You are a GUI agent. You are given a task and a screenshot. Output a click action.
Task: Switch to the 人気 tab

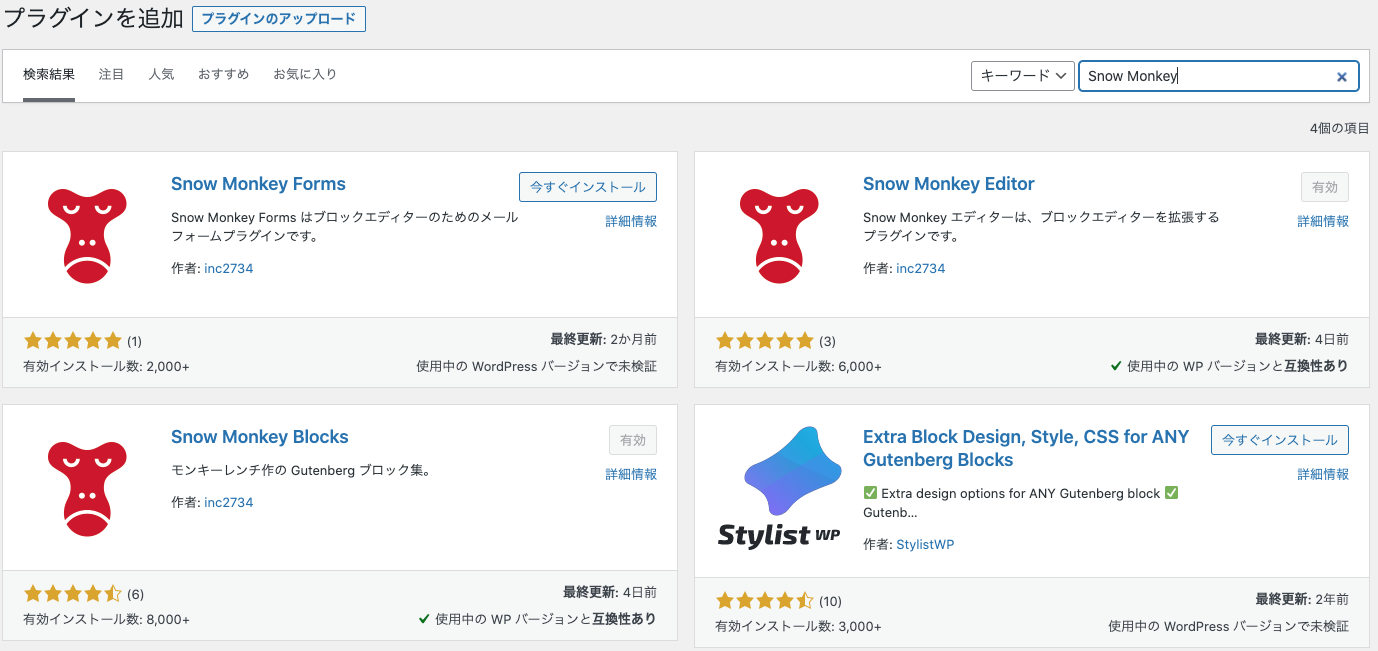coord(161,74)
